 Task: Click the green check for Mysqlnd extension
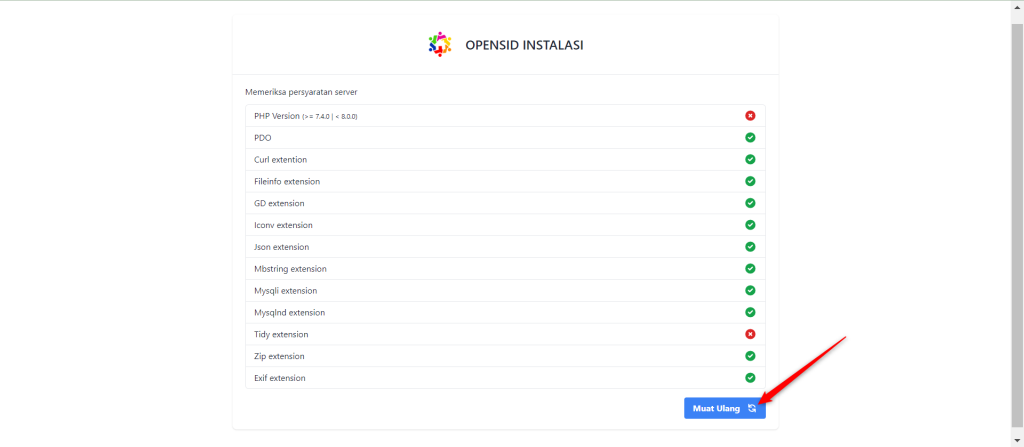coord(750,312)
